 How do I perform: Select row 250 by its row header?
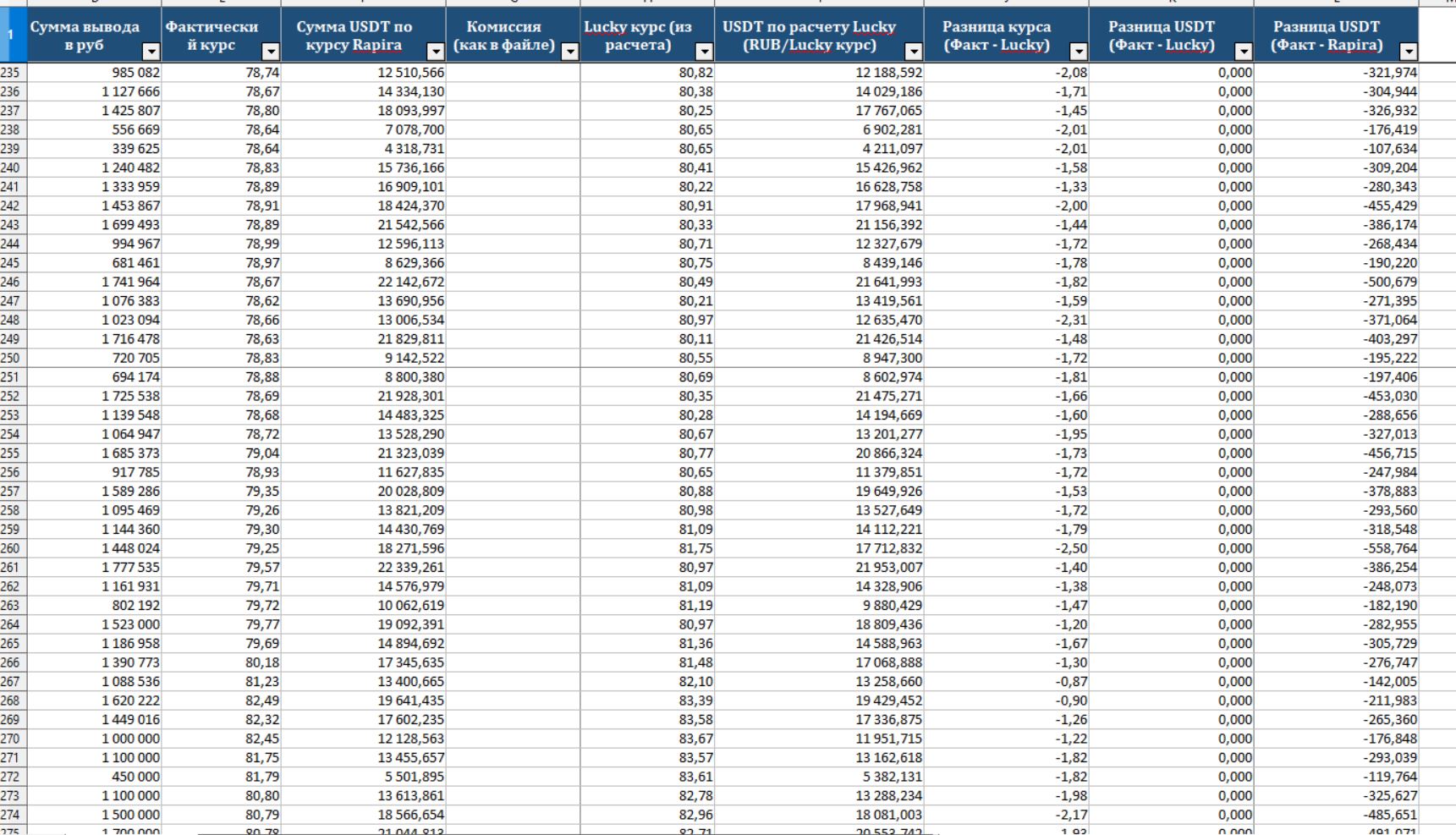[11, 358]
